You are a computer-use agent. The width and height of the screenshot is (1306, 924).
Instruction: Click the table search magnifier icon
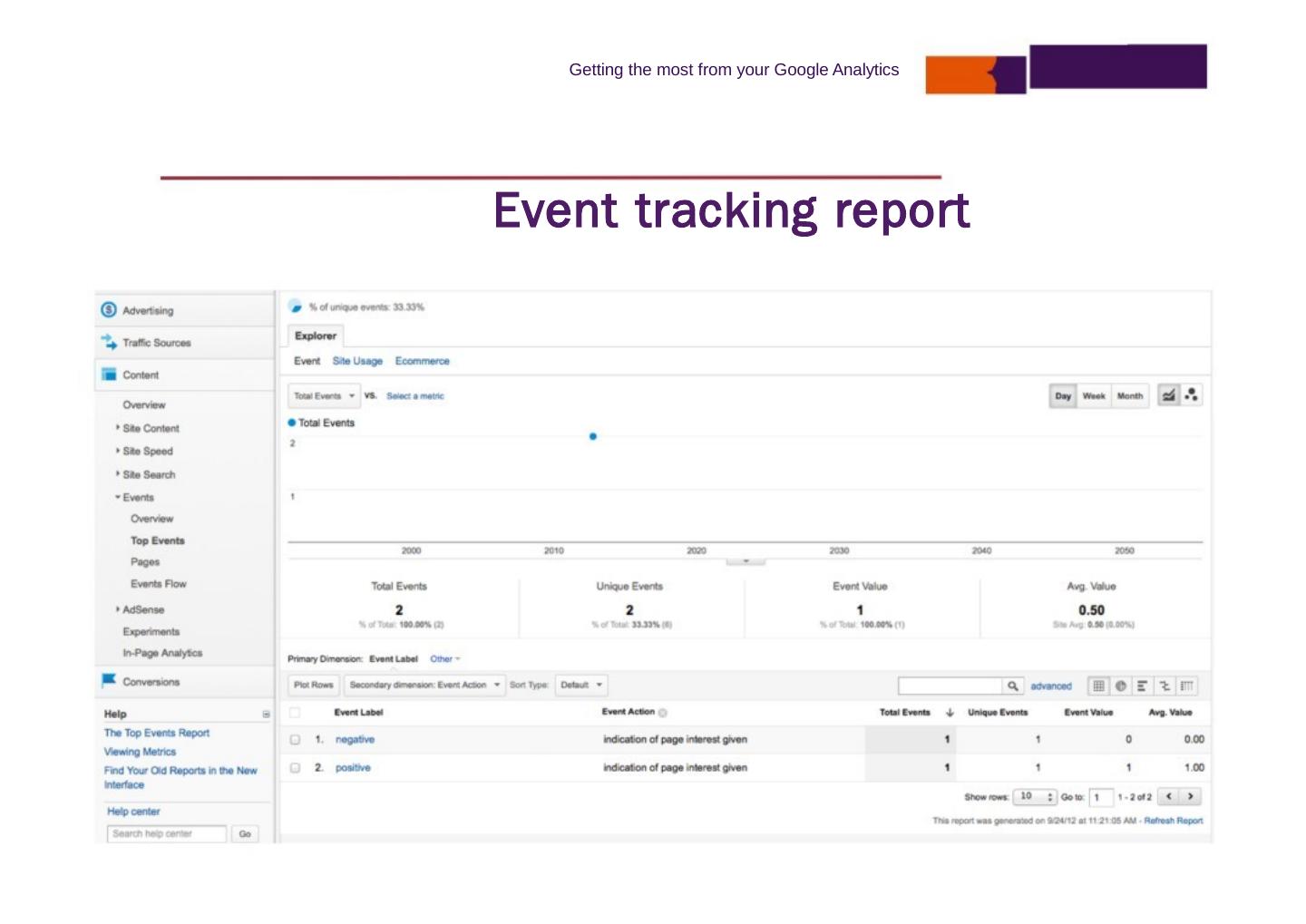(x=1013, y=686)
